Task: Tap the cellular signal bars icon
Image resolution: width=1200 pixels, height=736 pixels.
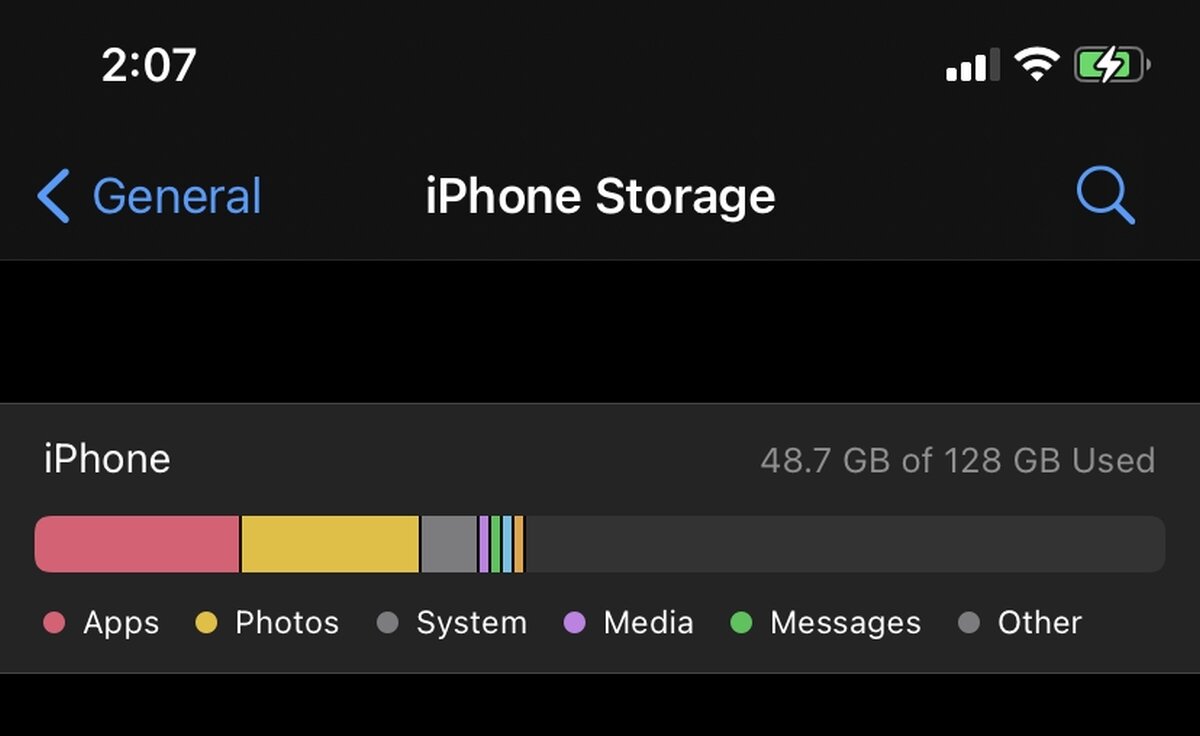Action: 972,67
